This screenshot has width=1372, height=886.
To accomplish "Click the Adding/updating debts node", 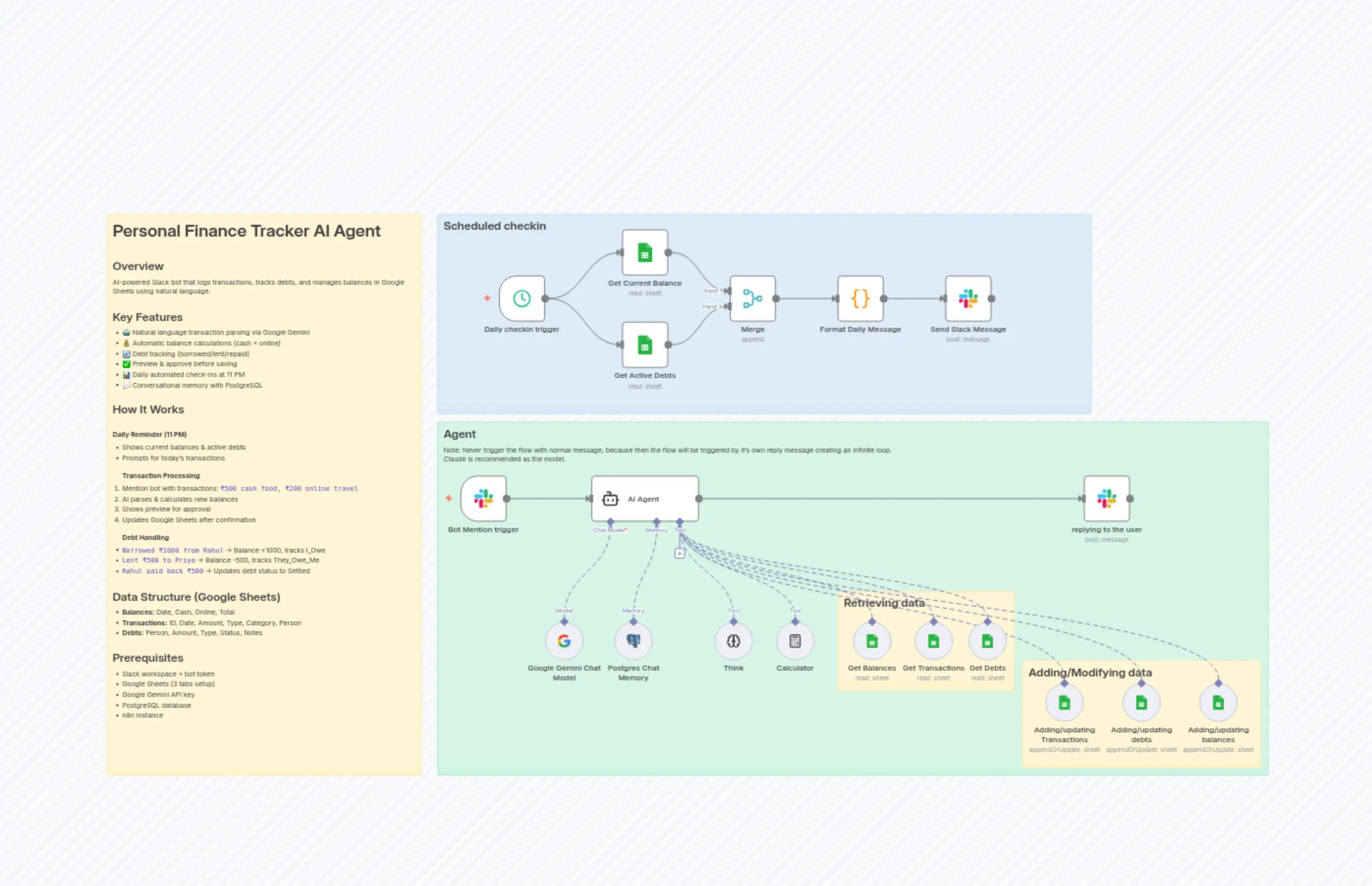I will (1141, 702).
